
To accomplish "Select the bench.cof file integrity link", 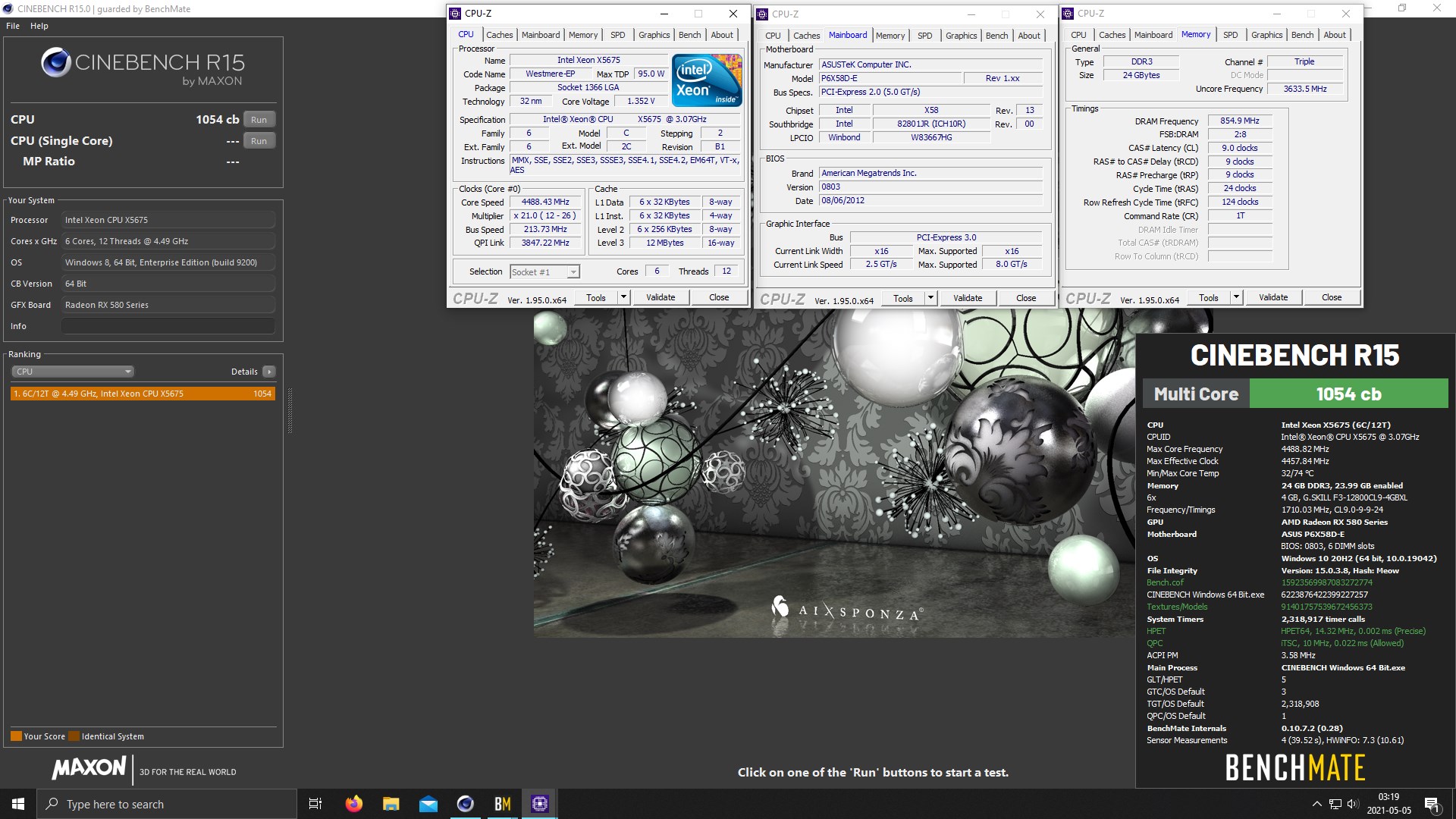I will click(1163, 582).
